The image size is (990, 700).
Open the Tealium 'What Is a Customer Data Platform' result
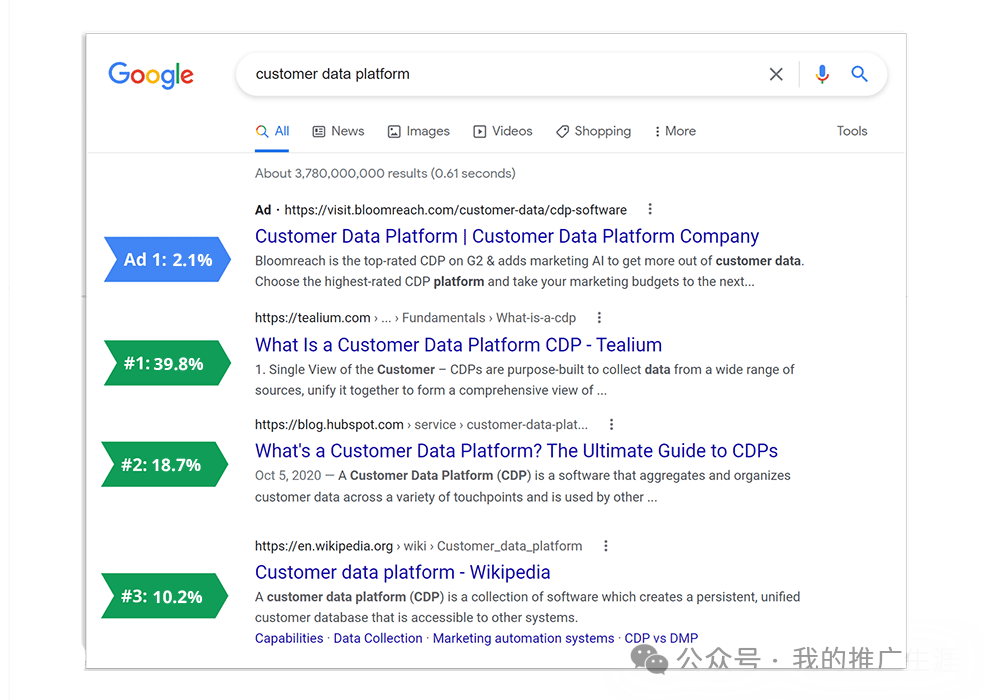[x=458, y=345]
